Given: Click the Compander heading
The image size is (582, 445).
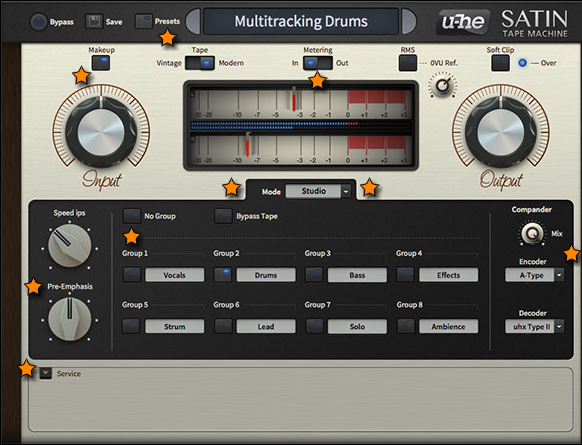Looking at the screenshot, I should [x=532, y=210].
